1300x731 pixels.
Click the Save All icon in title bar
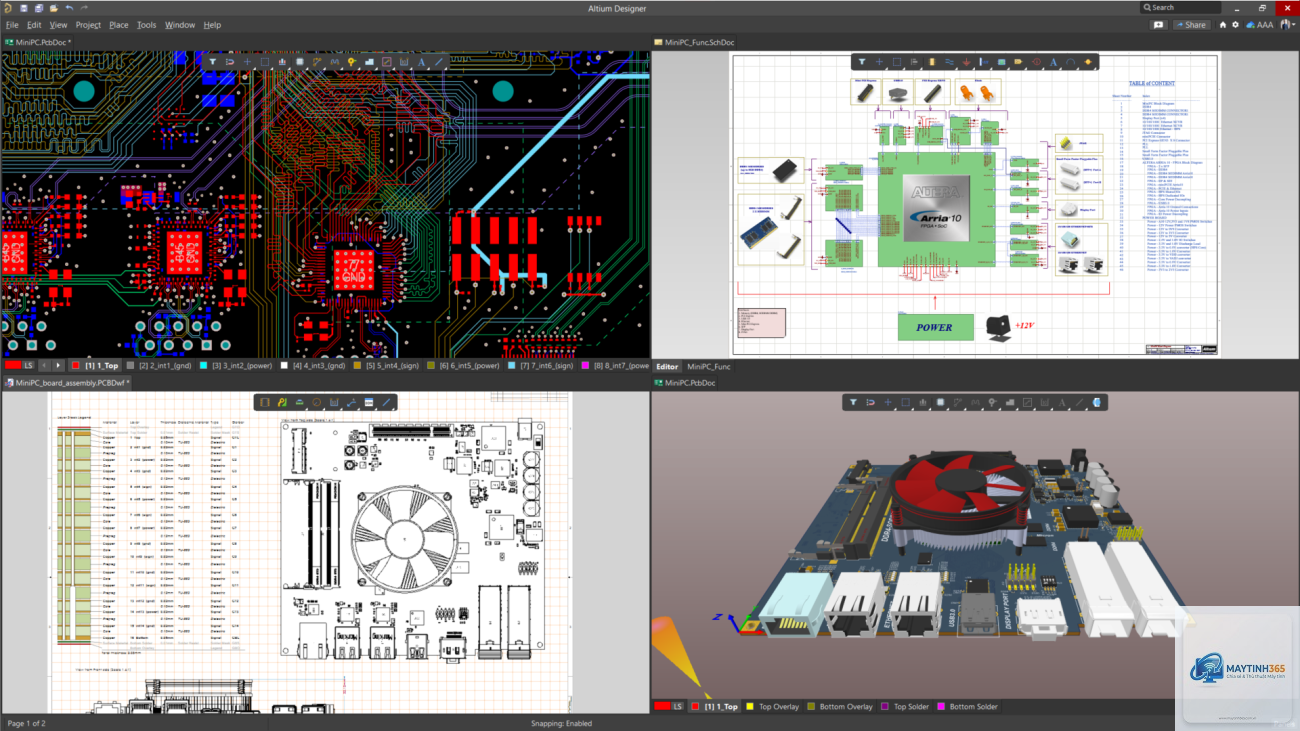(38, 8)
